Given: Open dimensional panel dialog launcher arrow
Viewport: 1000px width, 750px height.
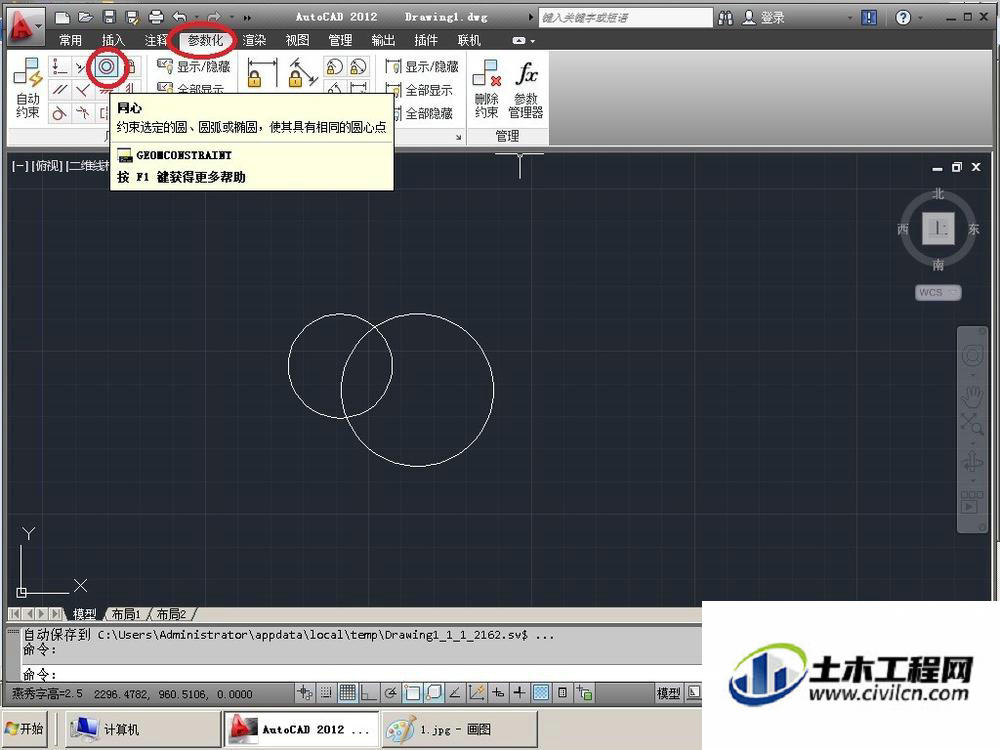Looking at the screenshot, I should (458, 136).
